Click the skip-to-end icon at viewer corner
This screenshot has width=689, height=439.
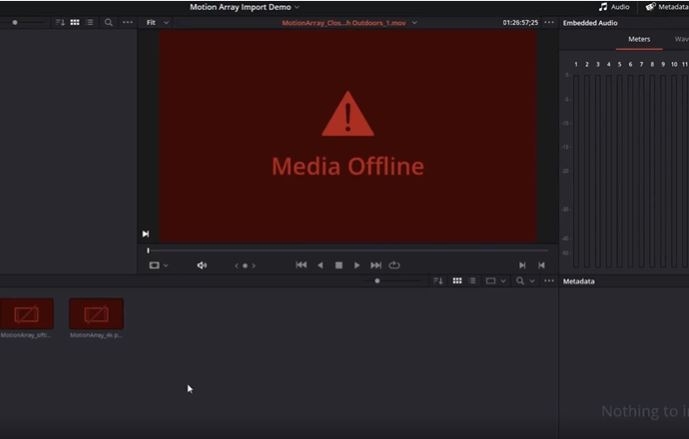(x=145, y=234)
